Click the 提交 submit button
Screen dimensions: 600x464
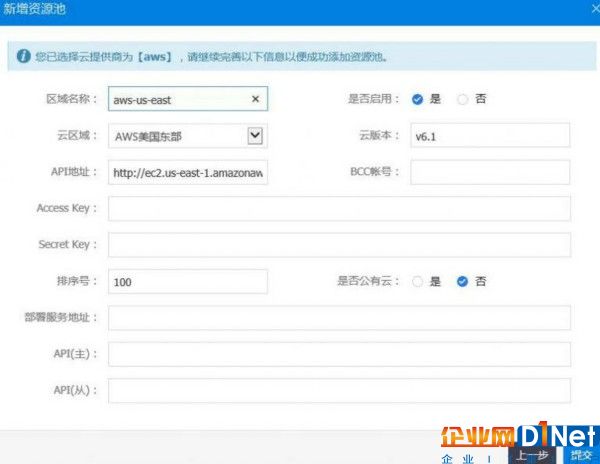[x=582, y=455]
